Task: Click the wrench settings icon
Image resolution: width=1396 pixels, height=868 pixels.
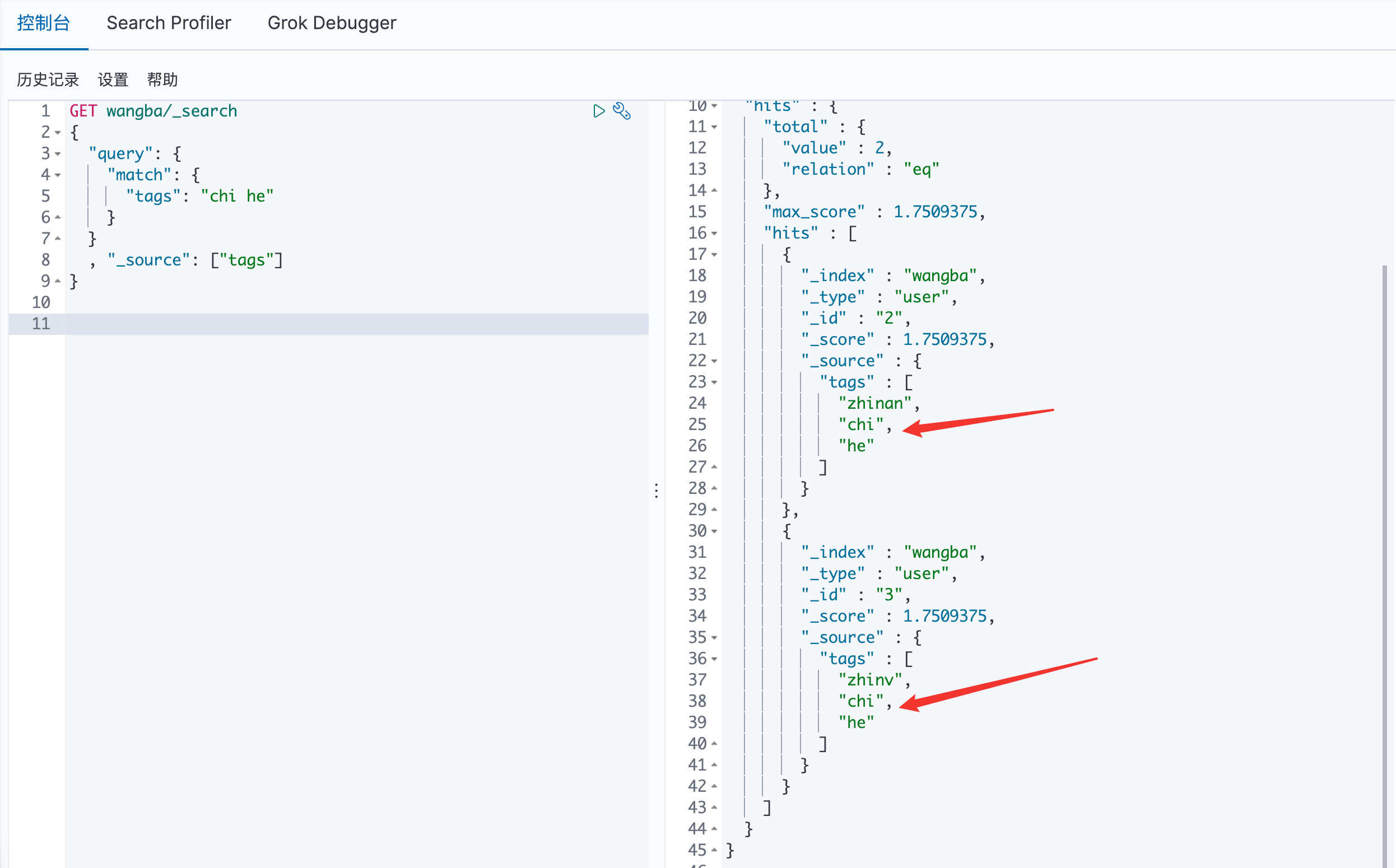Action: (x=622, y=111)
